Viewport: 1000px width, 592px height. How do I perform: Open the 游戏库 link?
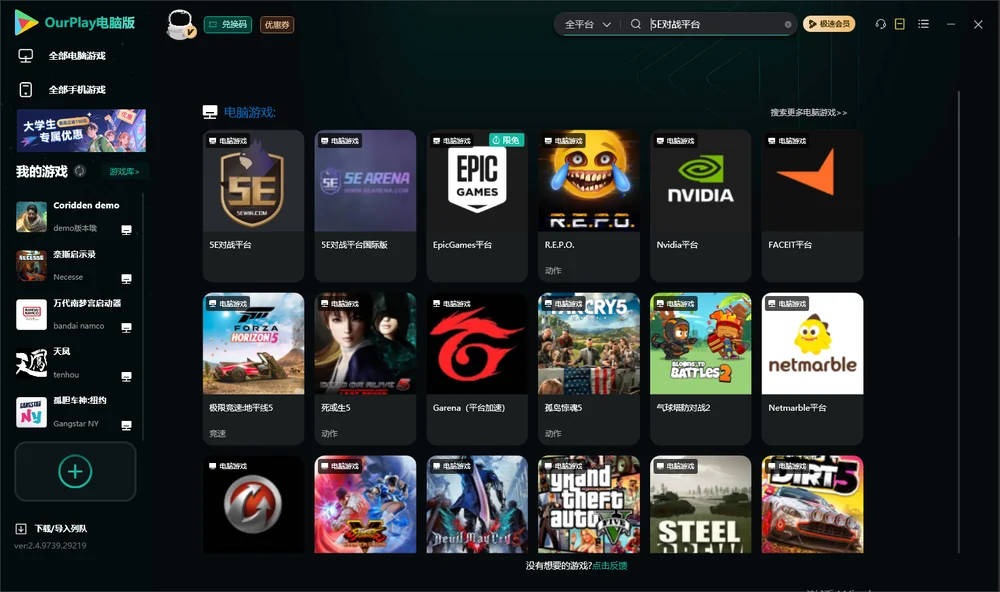tap(124, 172)
